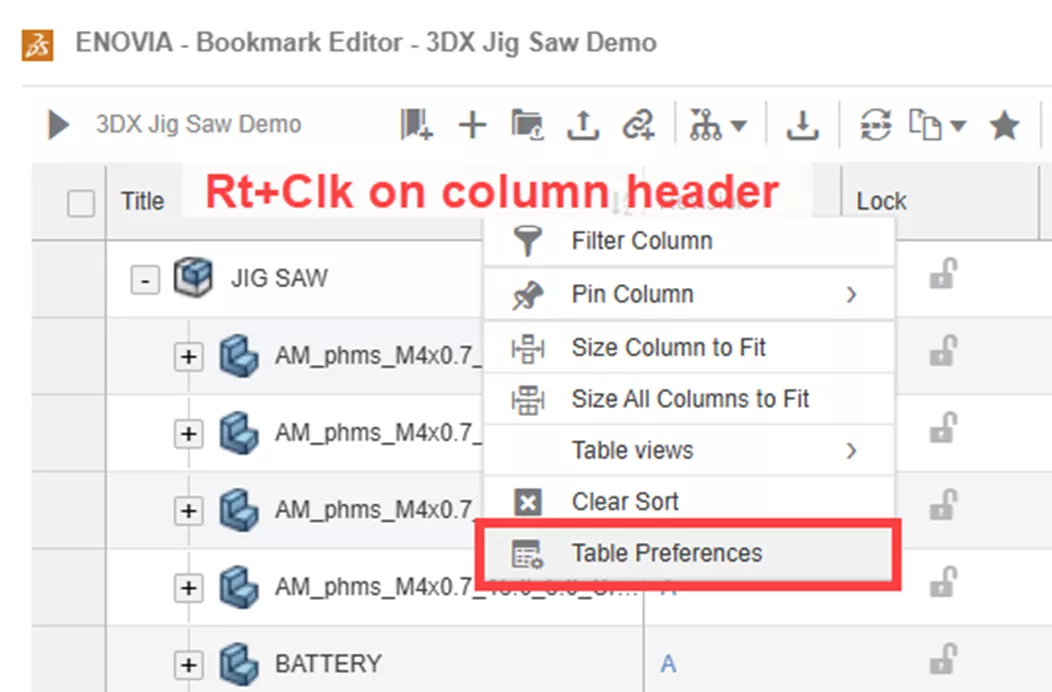Click the Title column header
This screenshot has height=692, width=1052.
click(142, 201)
